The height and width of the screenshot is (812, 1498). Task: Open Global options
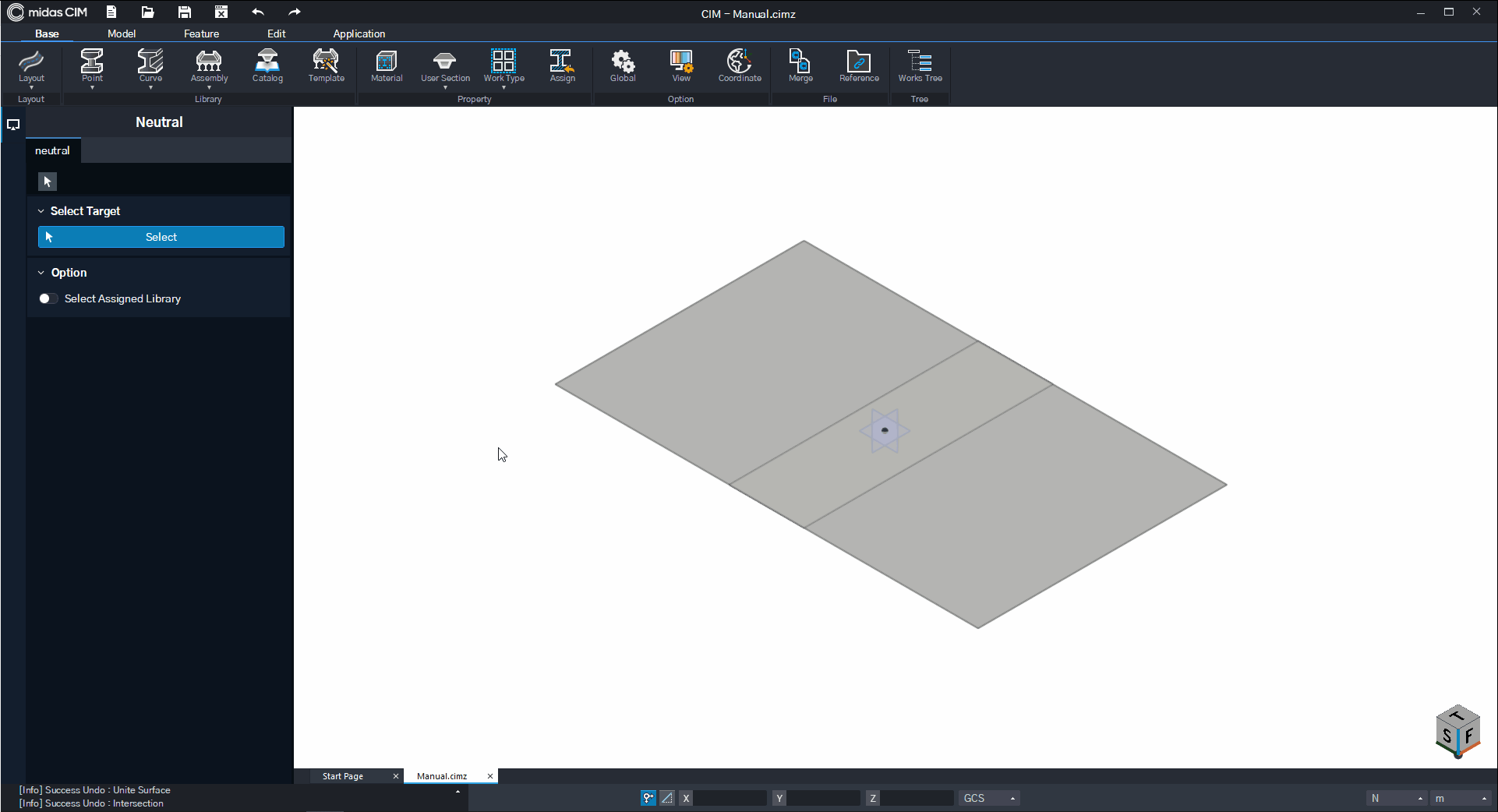pyautogui.click(x=623, y=65)
